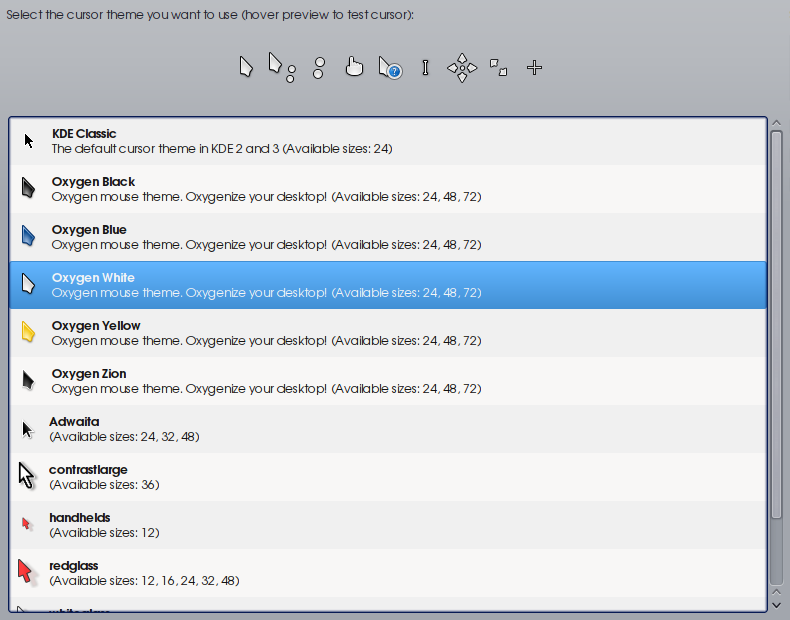Click the KDE Classic black arrow icon
Screen dimensions: 790x620
click(x=29, y=141)
